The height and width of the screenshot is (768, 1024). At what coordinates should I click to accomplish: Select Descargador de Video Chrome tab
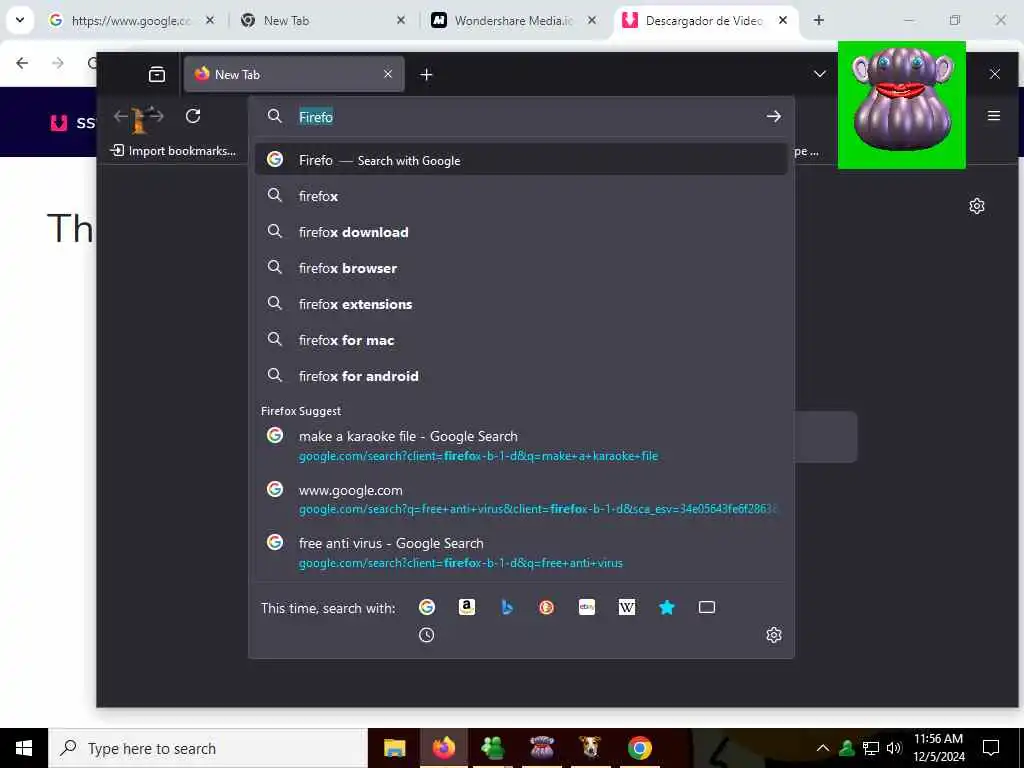705,20
